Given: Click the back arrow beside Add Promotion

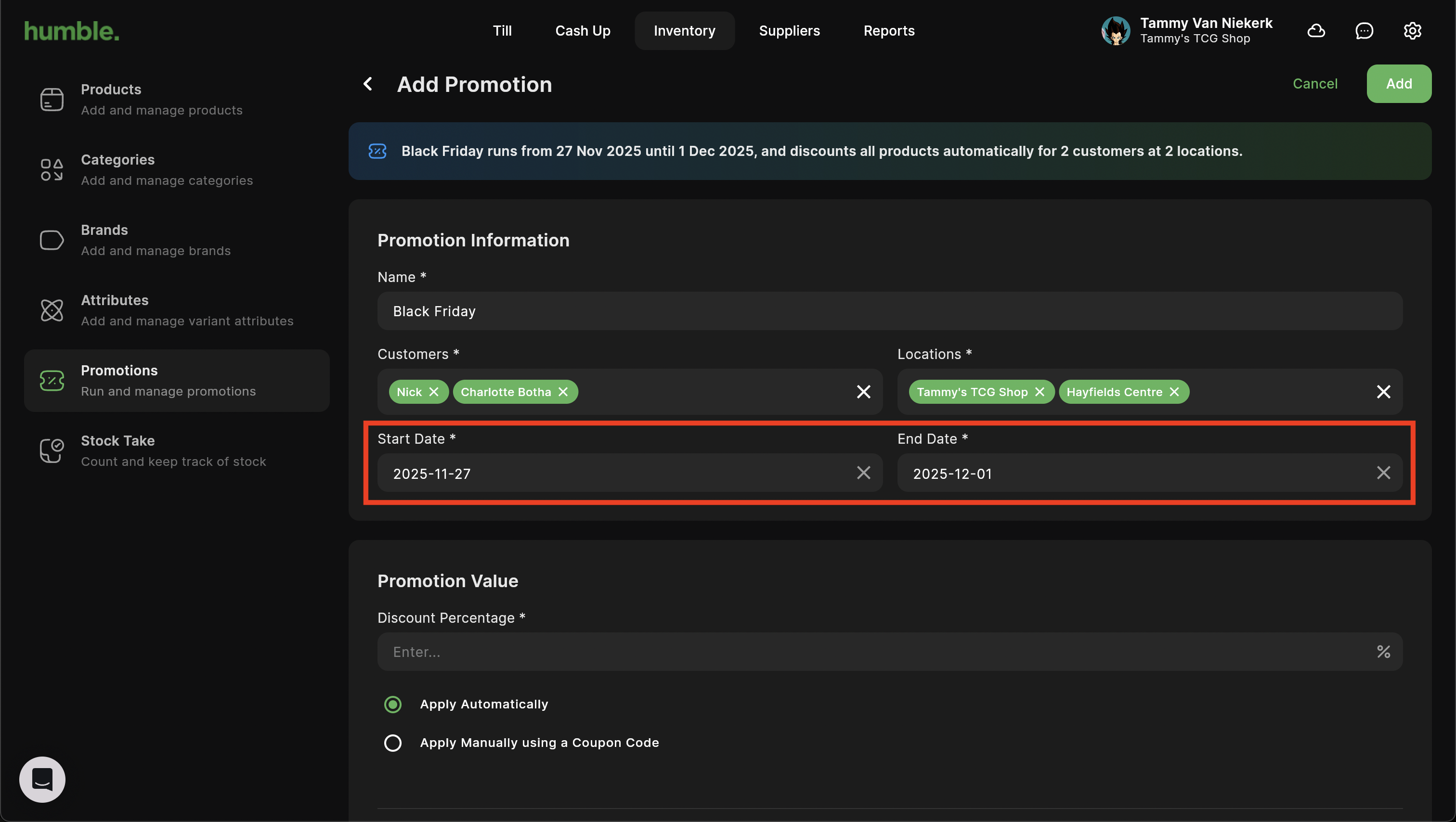Looking at the screenshot, I should tap(368, 84).
